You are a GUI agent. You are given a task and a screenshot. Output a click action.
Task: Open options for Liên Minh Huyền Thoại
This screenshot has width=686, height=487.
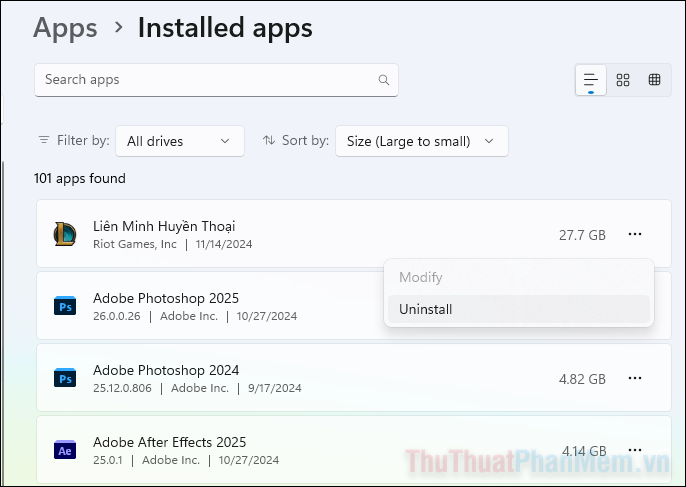pos(635,234)
